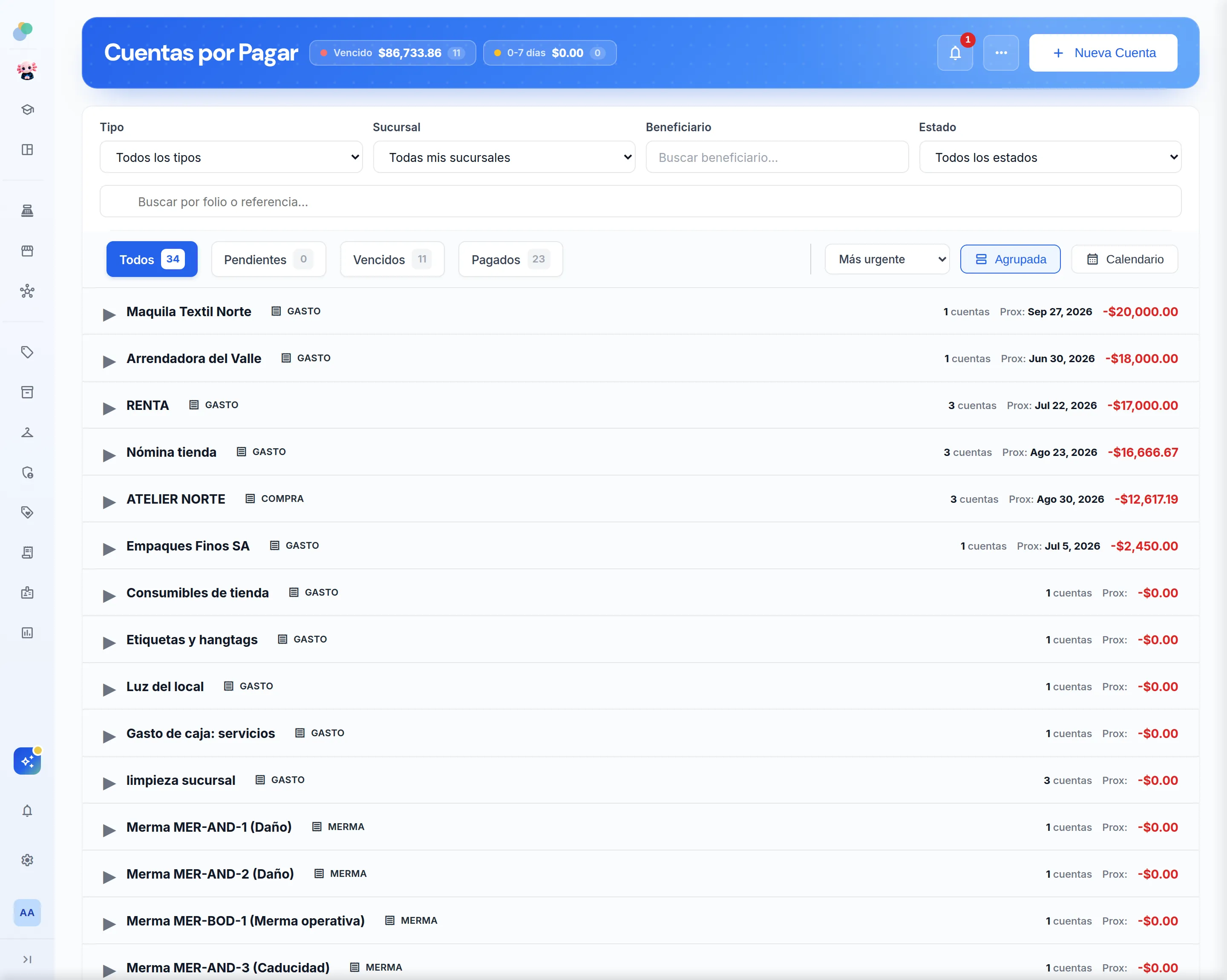The width and height of the screenshot is (1227, 980).
Task: Open the three-dots more options menu
Action: point(1000,53)
